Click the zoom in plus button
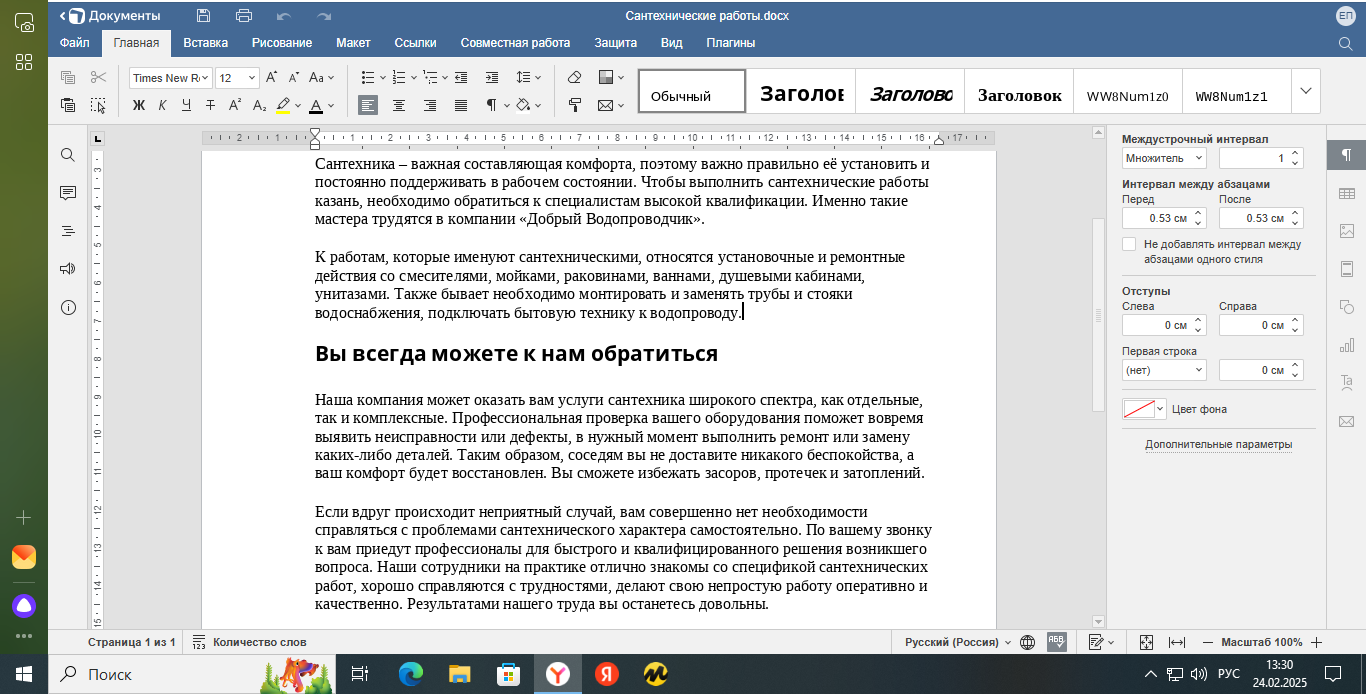 pyautogui.click(x=1316, y=642)
